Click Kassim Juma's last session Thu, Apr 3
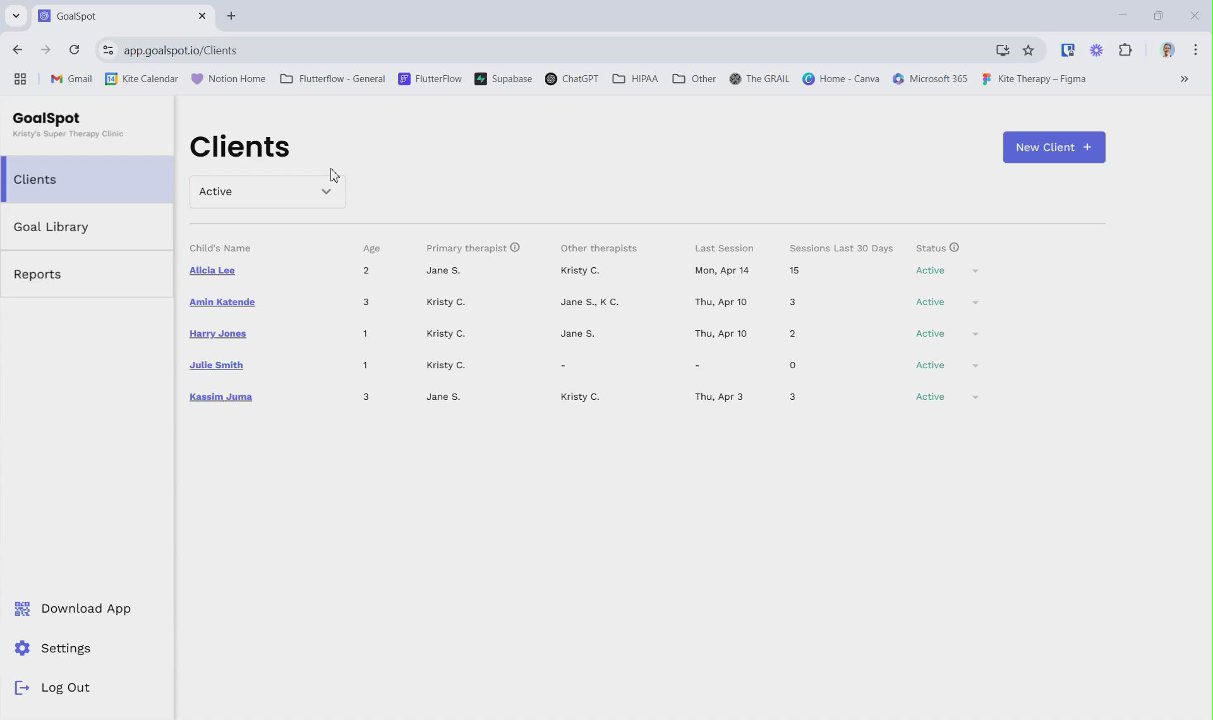This screenshot has height=720, width=1213. coord(719,397)
